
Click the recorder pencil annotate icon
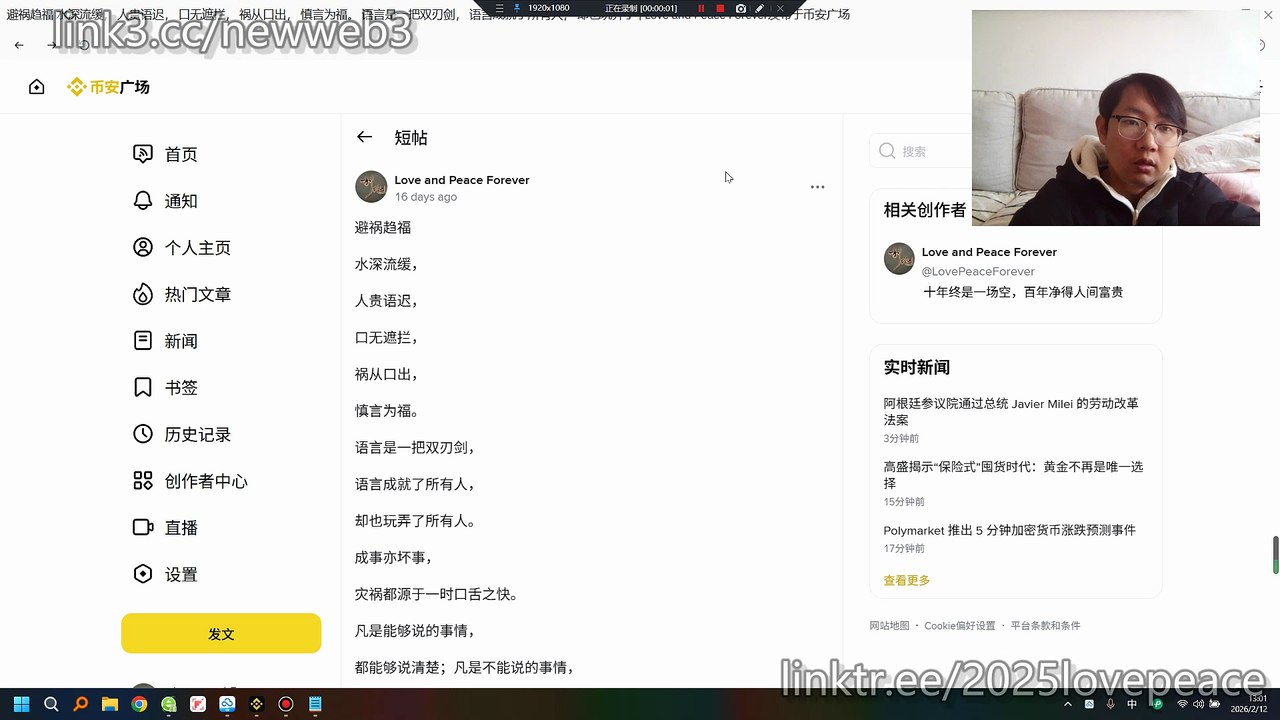760,8
